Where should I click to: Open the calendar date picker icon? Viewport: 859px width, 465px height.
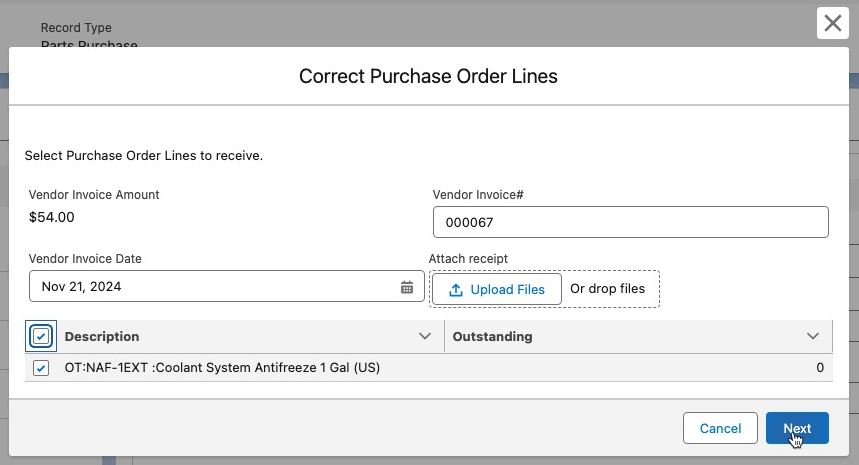coord(406,287)
